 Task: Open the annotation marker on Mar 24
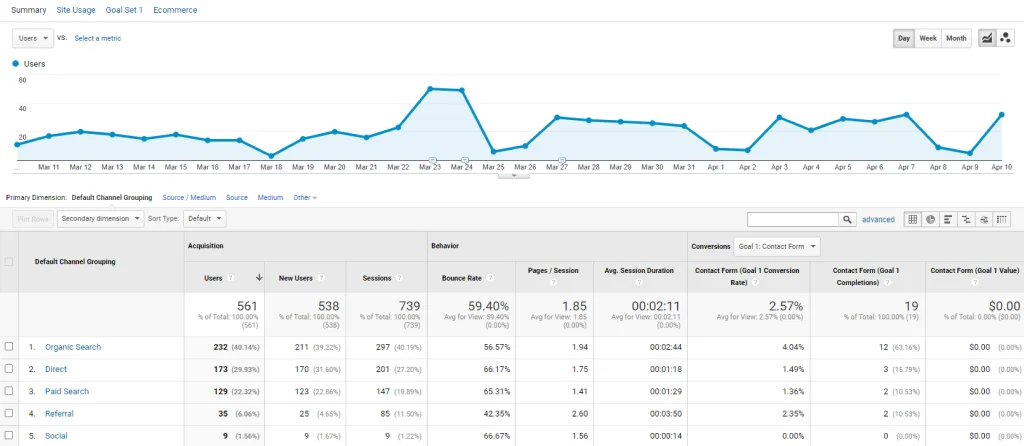(465, 160)
